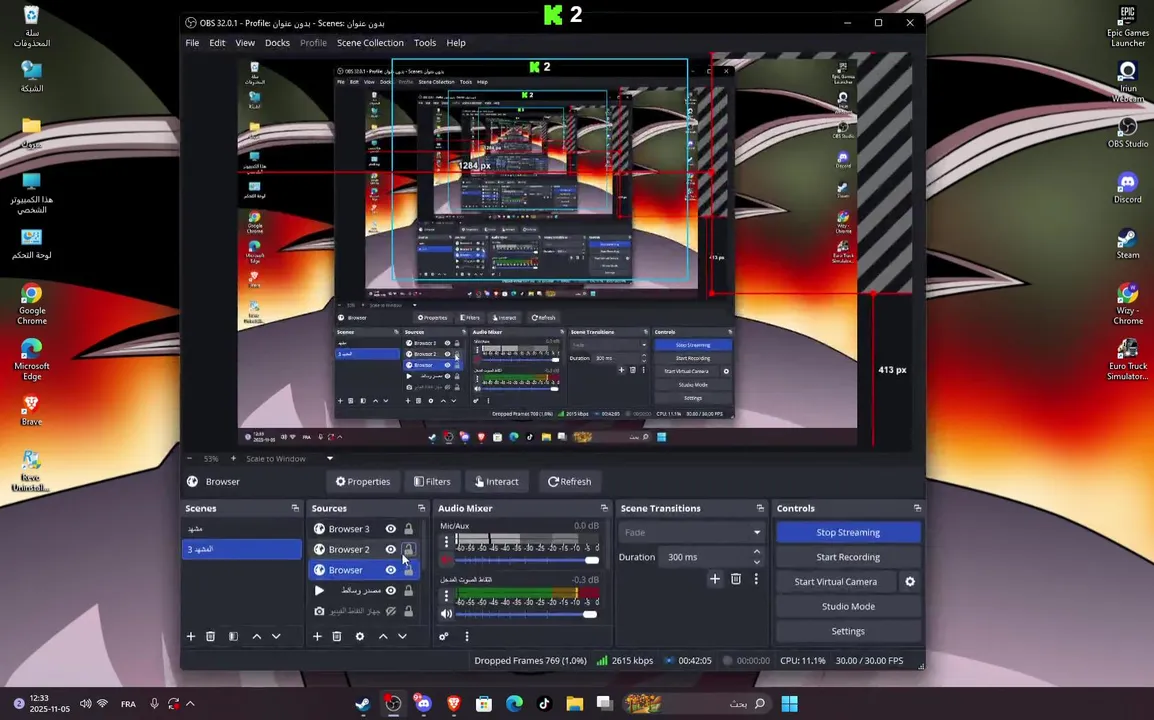Open the Scale to Window dropdown

pos(289,458)
